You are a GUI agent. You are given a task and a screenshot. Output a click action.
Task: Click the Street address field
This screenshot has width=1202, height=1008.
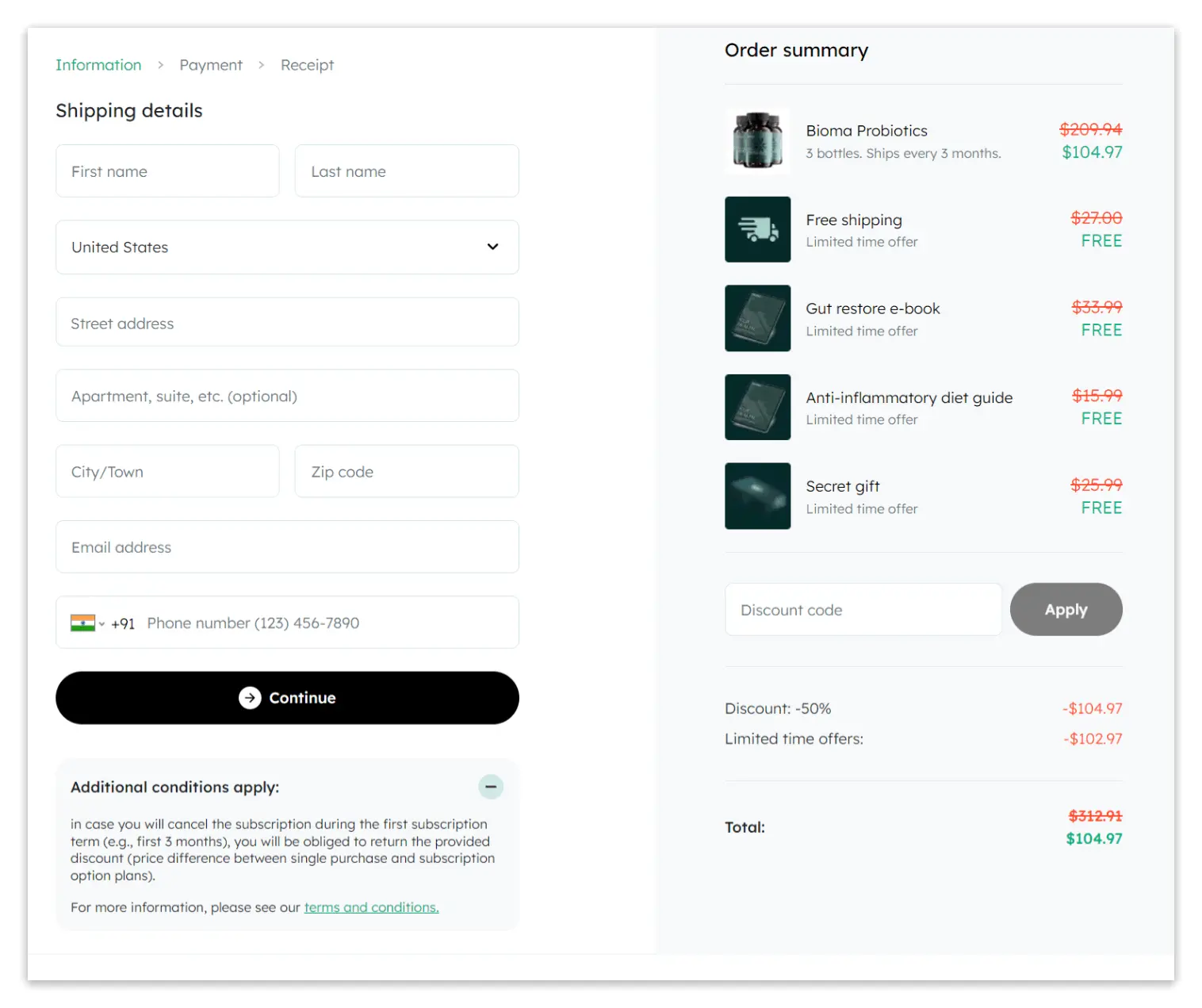(287, 322)
